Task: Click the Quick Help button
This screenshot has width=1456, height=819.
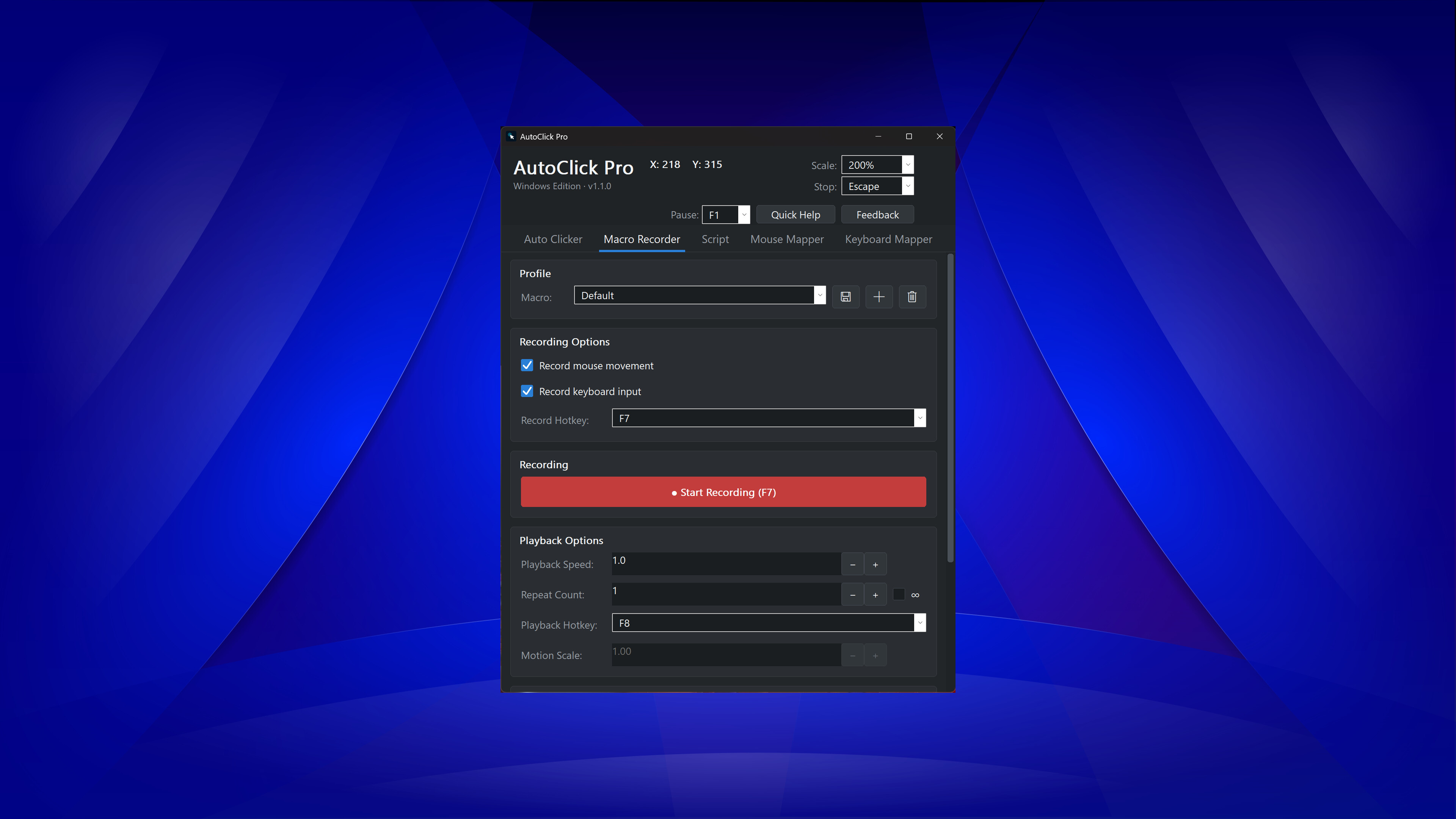Action: [795, 215]
